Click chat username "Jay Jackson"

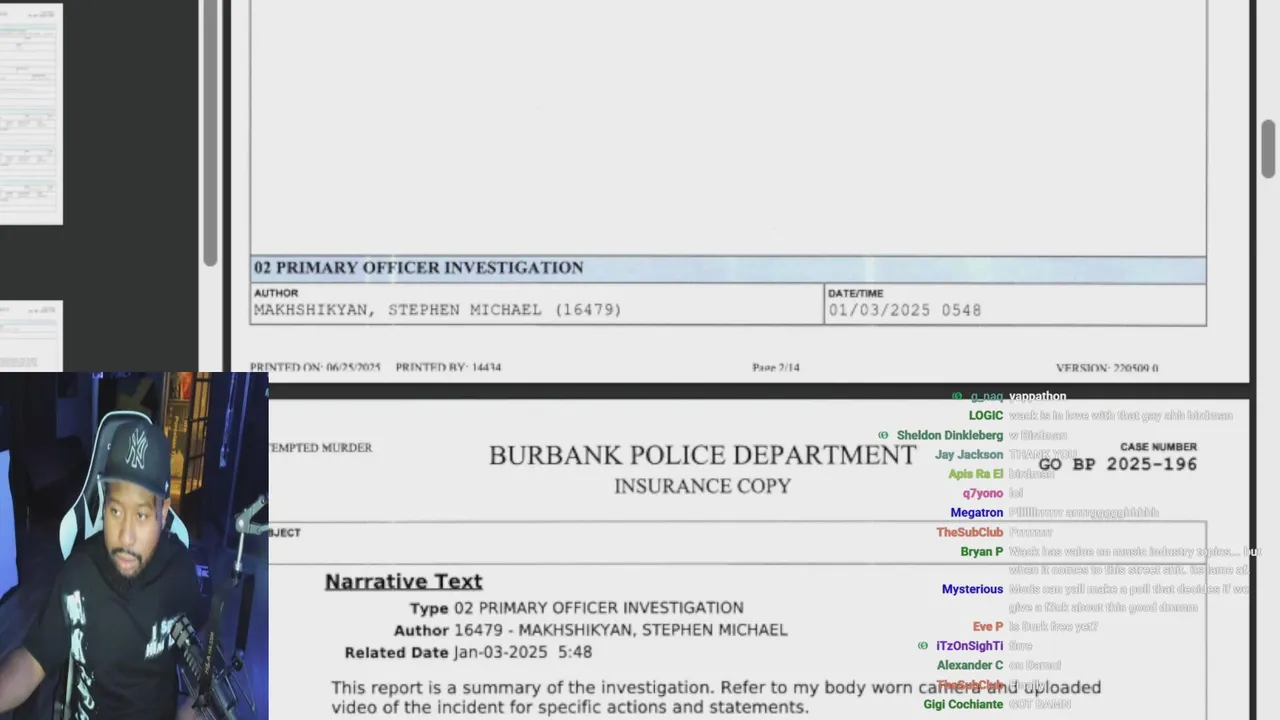pos(969,454)
